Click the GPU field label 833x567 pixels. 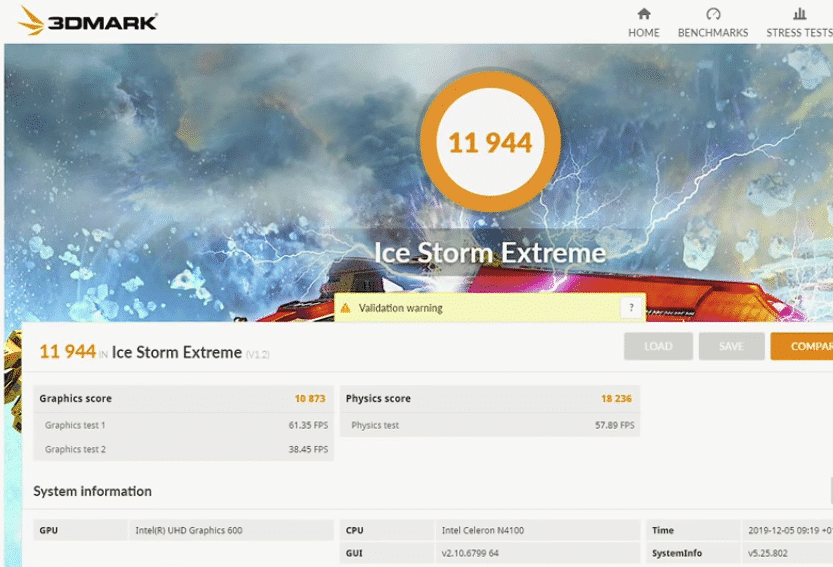click(x=48, y=530)
